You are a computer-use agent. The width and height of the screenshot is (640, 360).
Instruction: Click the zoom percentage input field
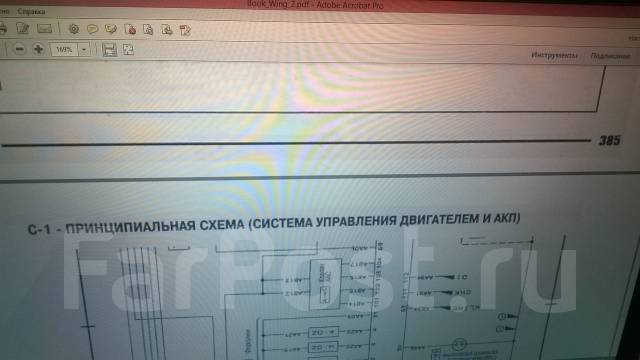tap(64, 50)
